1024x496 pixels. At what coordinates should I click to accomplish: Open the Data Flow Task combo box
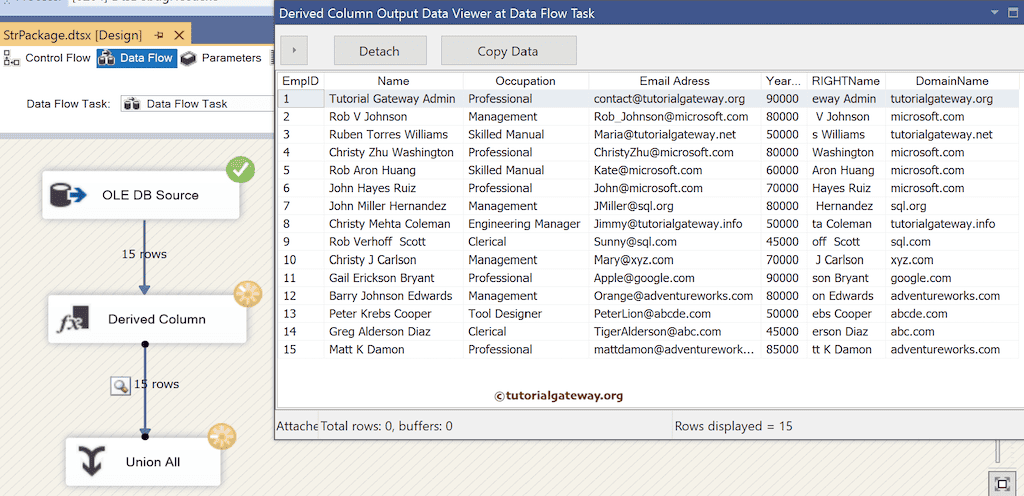click(197, 104)
